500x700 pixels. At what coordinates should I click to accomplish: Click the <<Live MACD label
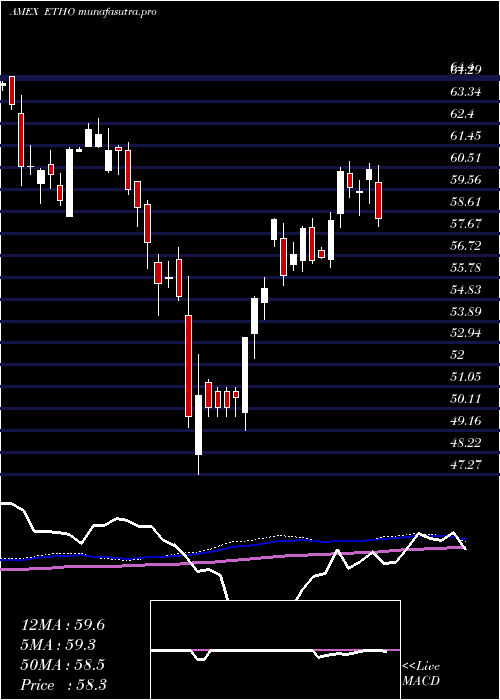tap(421, 674)
